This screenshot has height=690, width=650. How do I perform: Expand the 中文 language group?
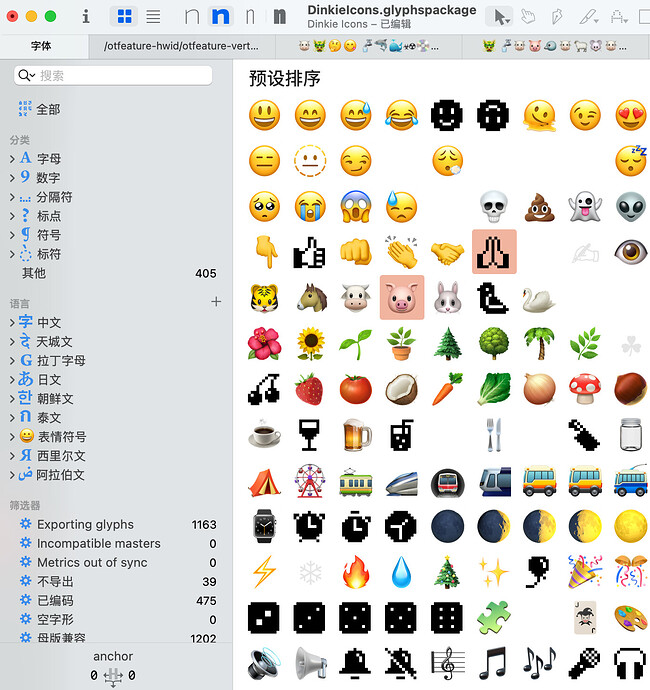click(12, 323)
